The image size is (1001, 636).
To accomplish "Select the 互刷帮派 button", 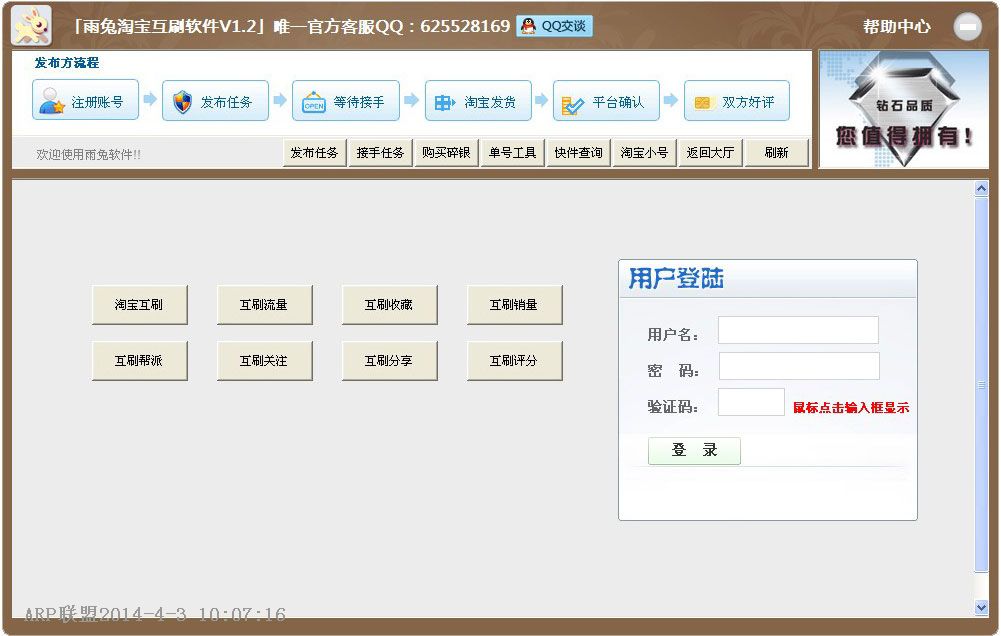I will (139, 361).
